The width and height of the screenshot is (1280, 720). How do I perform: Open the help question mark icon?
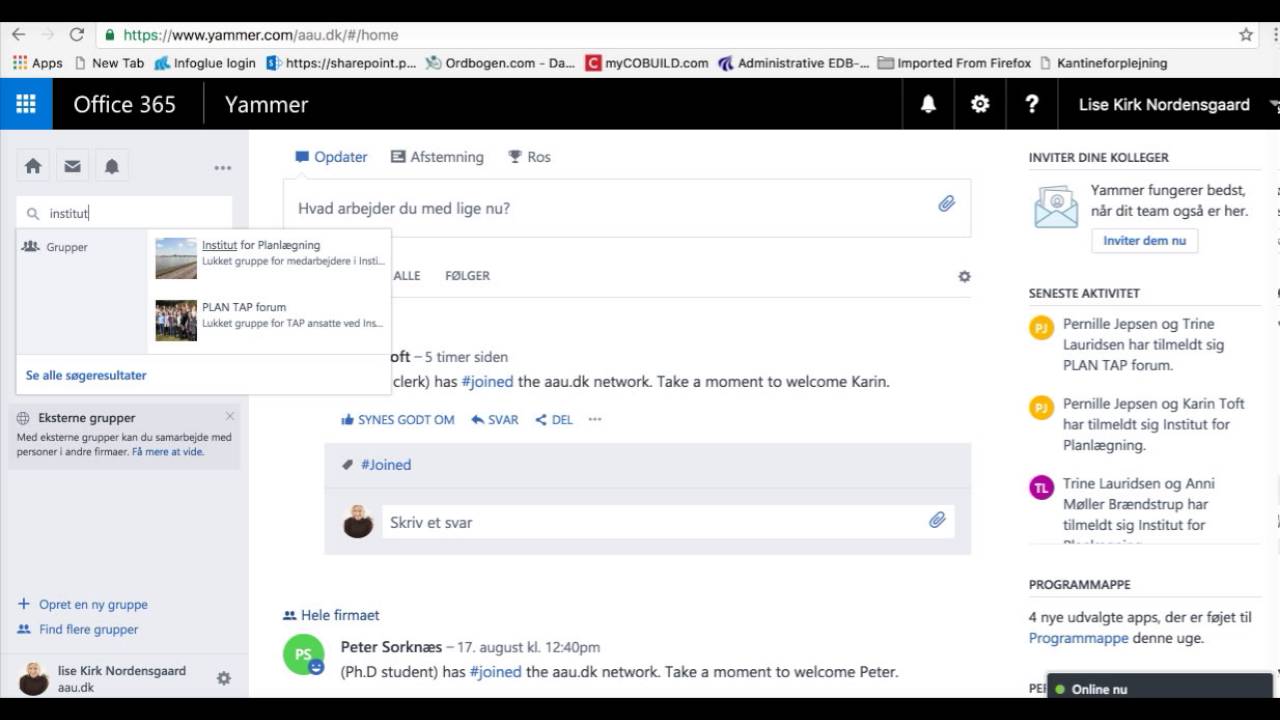click(1032, 104)
